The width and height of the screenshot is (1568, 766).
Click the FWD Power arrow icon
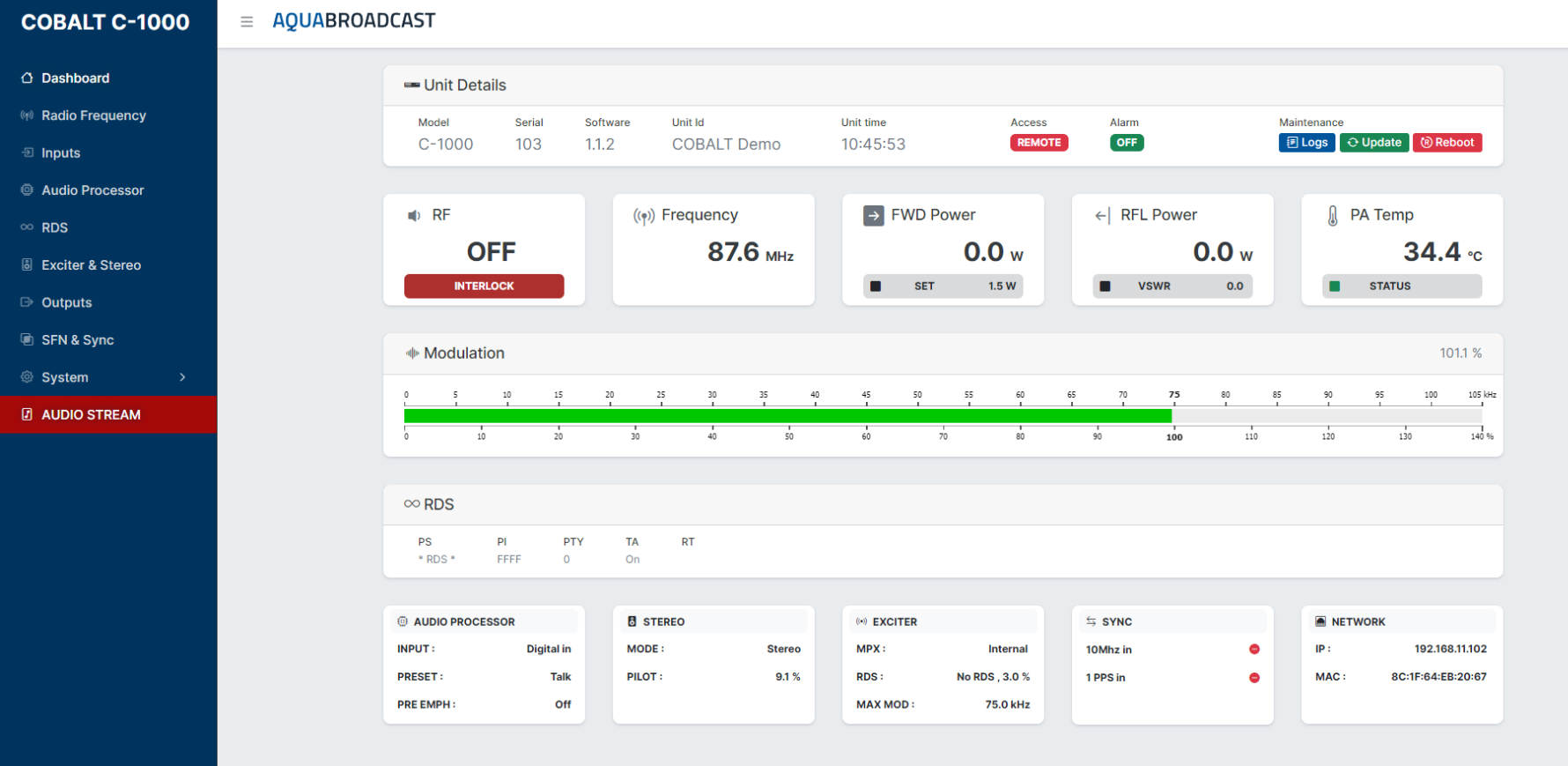tap(873, 215)
